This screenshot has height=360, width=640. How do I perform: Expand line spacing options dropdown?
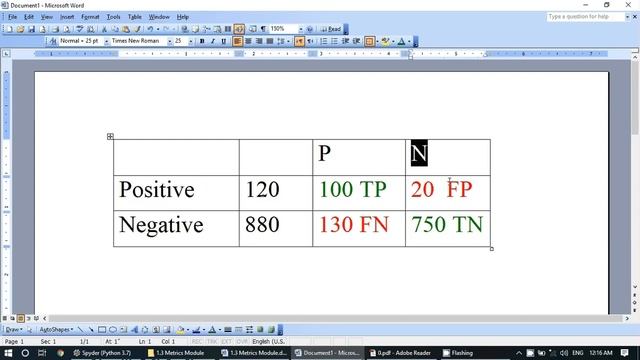coord(288,41)
